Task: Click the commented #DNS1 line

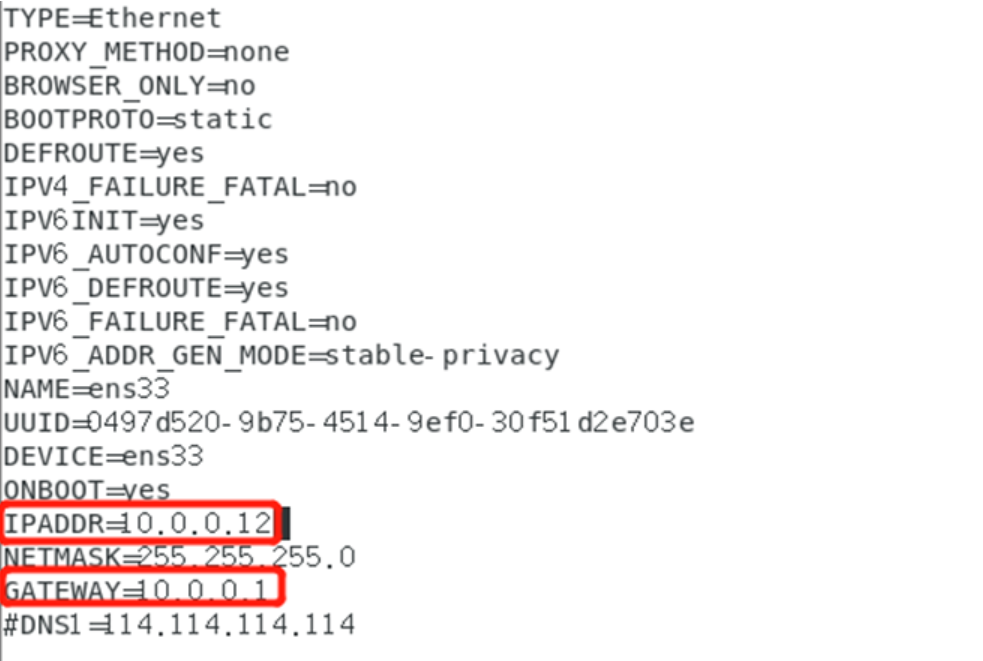Action: click(x=179, y=625)
